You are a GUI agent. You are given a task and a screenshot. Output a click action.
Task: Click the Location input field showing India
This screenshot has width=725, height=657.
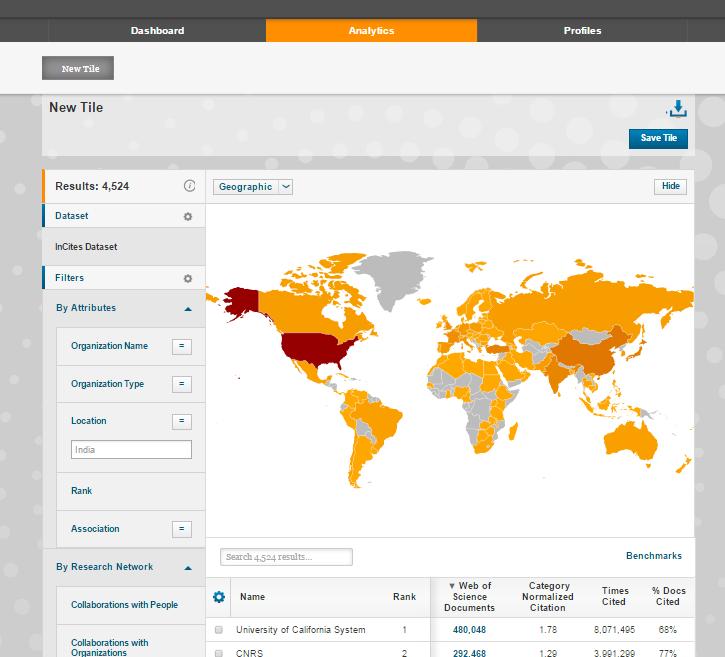pyautogui.click(x=131, y=449)
